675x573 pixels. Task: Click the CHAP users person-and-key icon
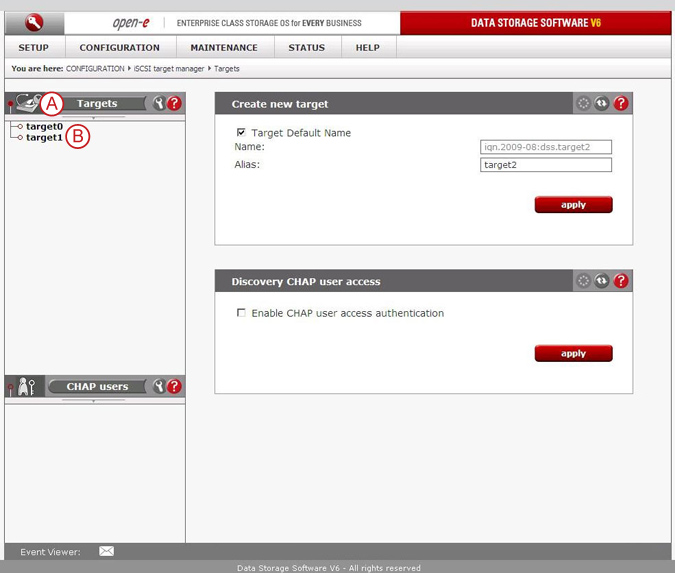[26, 386]
